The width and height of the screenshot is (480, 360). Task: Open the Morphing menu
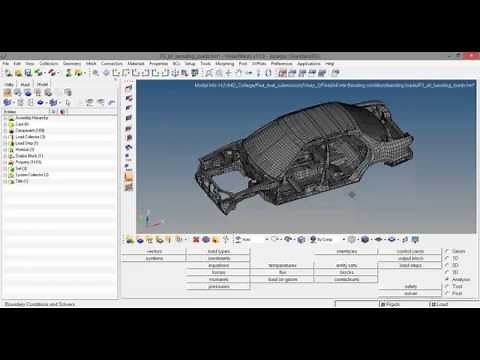coord(225,63)
